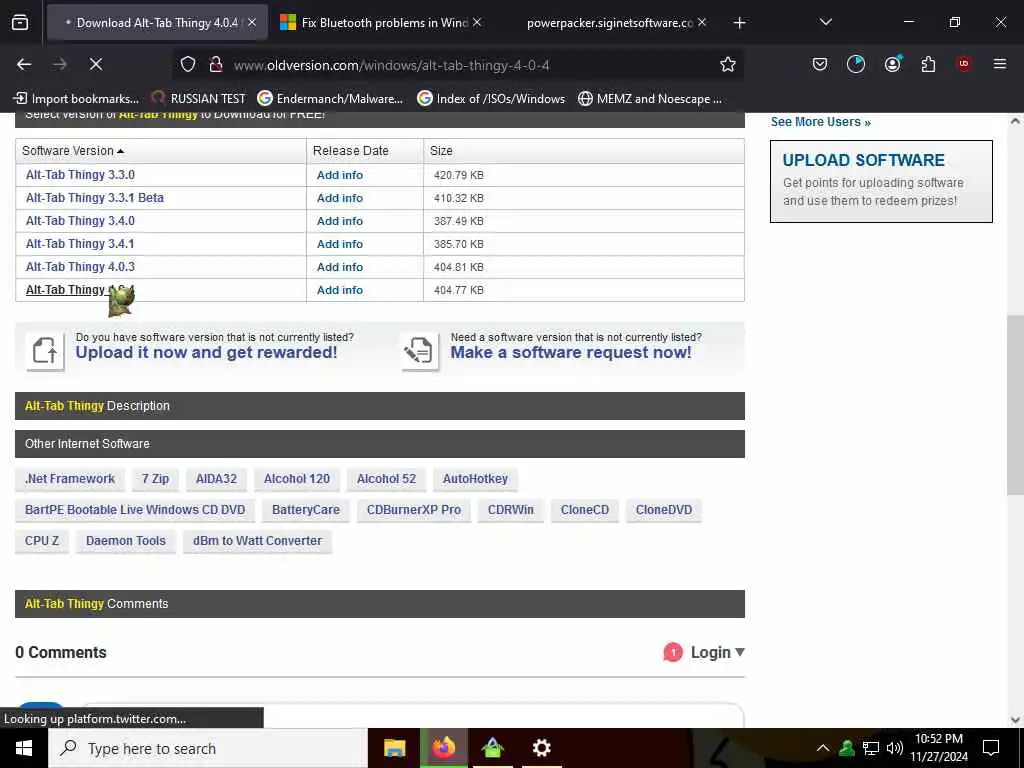Open File Explorer from taskbar
The height and width of the screenshot is (768, 1024).
point(394,748)
